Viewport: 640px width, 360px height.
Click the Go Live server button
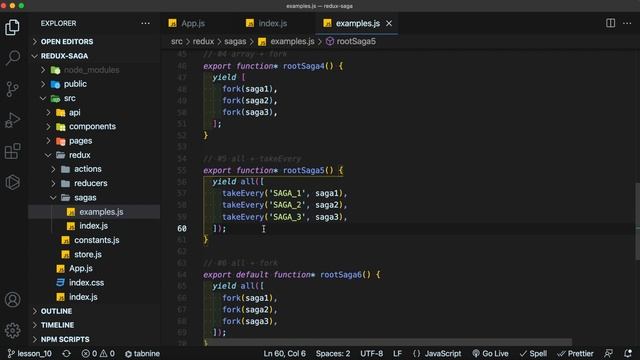(x=490, y=353)
